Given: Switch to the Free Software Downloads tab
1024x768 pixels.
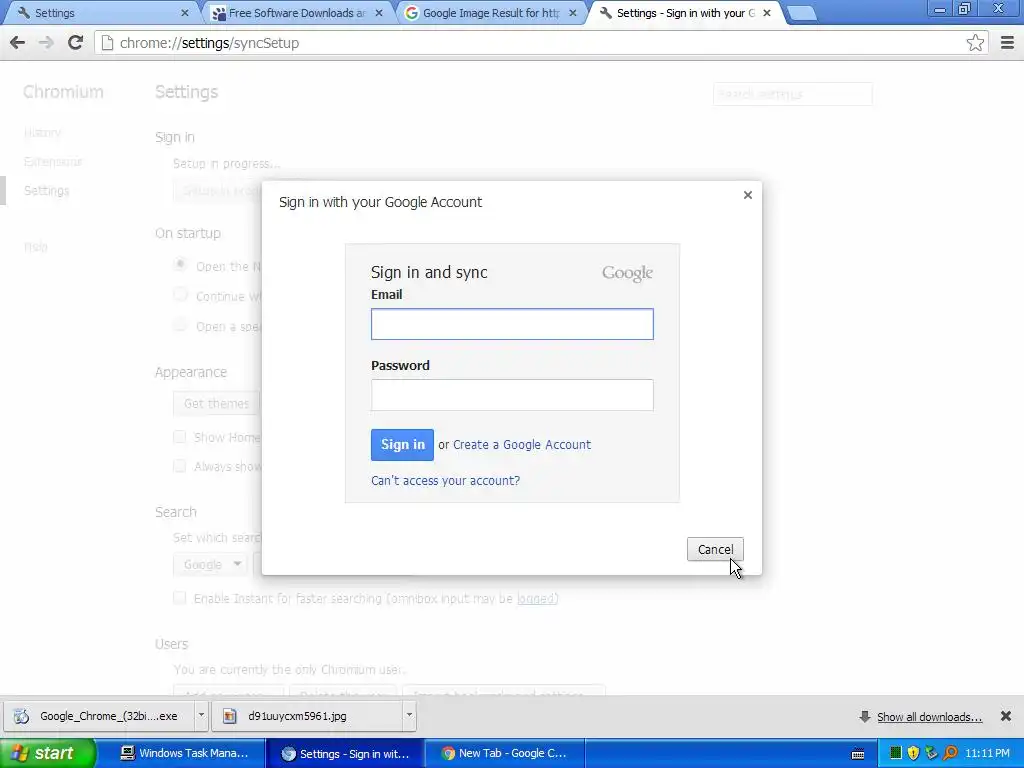Looking at the screenshot, I should click(297, 12).
